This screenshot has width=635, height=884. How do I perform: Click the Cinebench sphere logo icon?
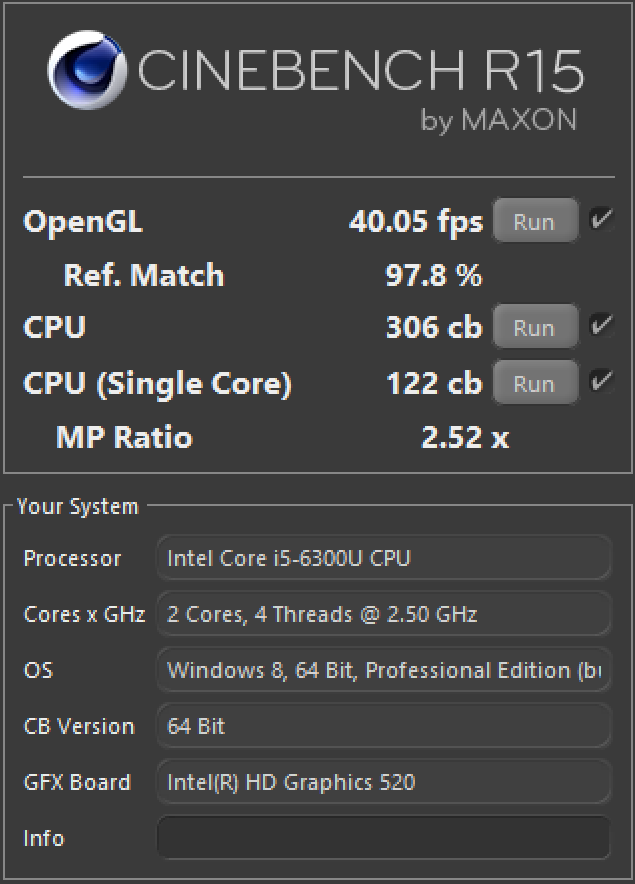(x=87, y=70)
